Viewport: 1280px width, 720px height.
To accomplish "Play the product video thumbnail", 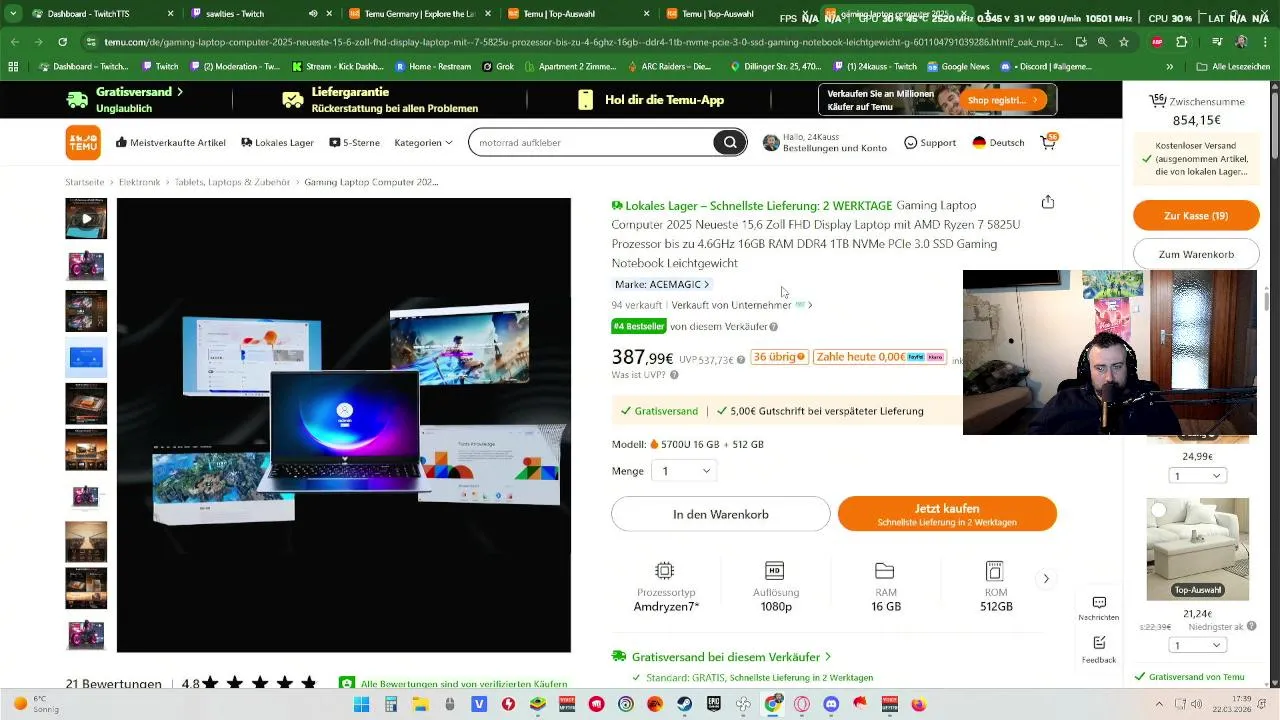I will pyautogui.click(x=86, y=218).
